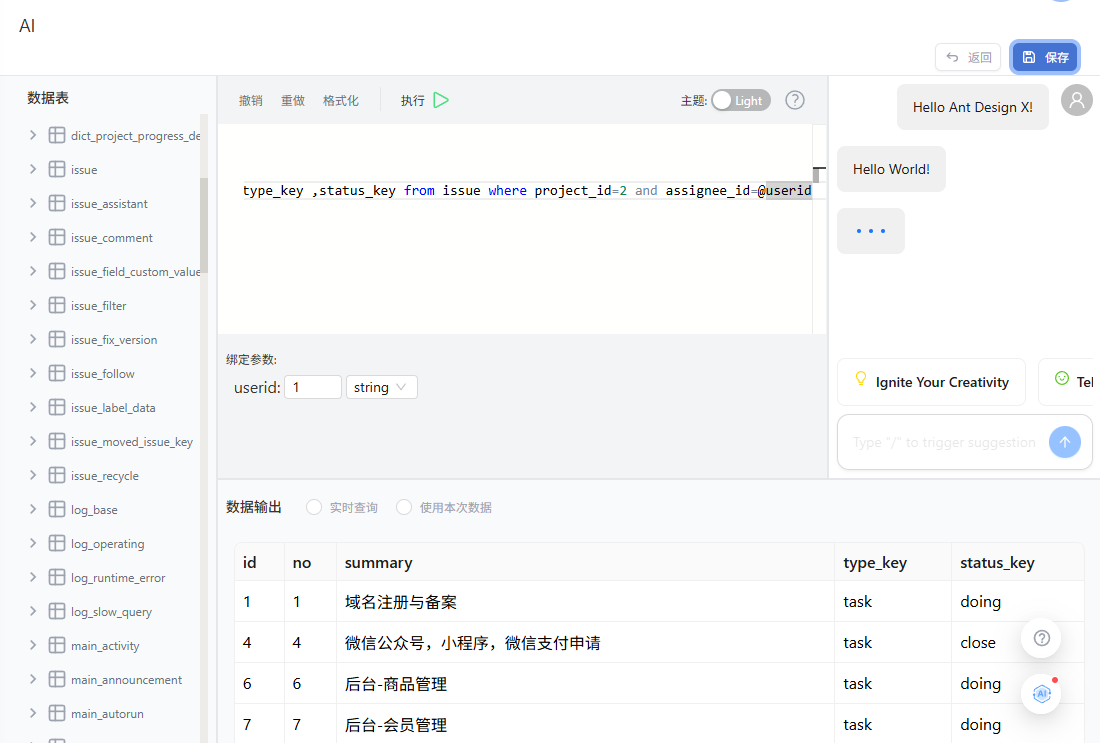Select 实时查询 radio option

tap(314, 507)
